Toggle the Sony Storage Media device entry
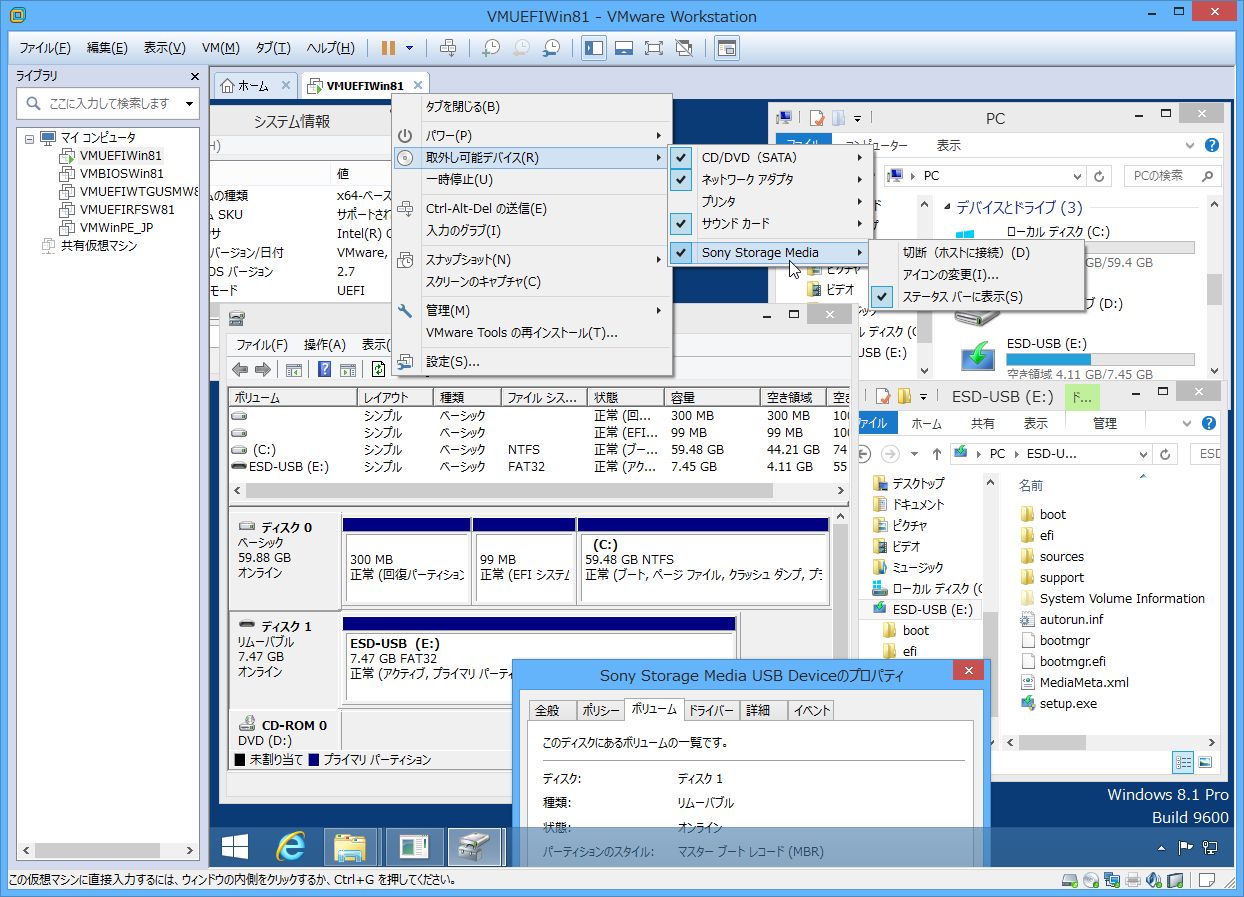Screen dimensions: 1244x897 [x=771, y=252]
